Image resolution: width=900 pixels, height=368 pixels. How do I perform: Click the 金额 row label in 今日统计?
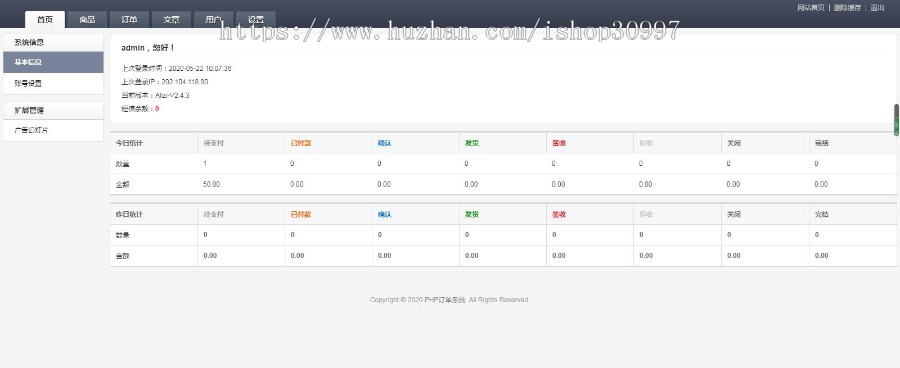123,184
